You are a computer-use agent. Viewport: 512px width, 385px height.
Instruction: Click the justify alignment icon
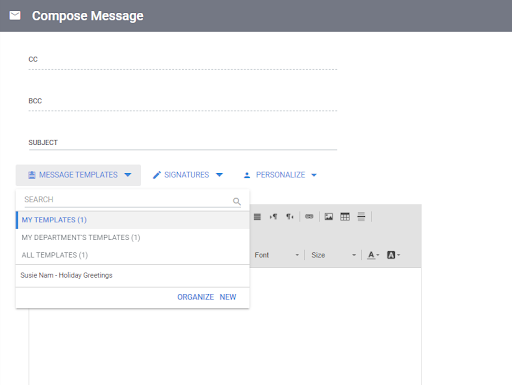point(257,217)
